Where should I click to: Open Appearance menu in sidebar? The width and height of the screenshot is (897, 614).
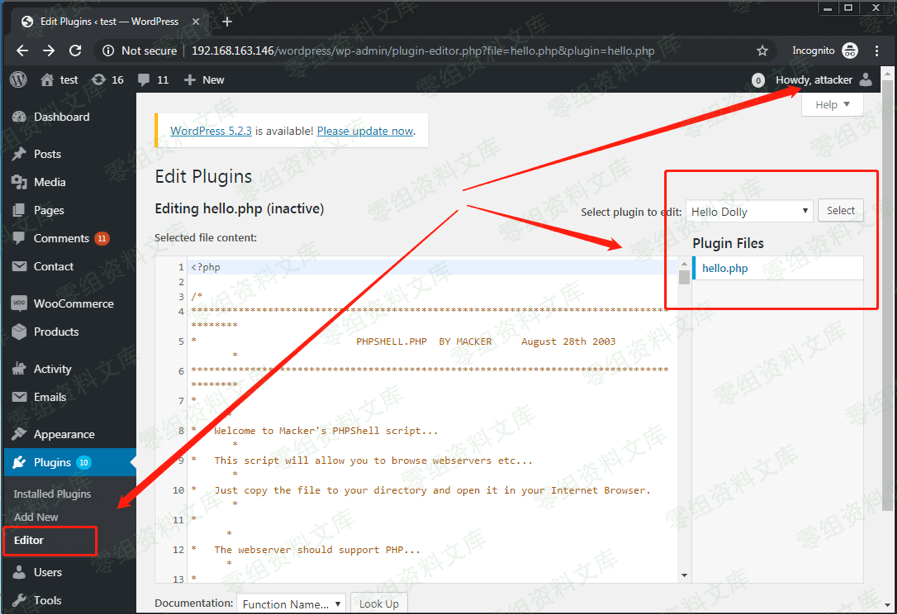64,434
